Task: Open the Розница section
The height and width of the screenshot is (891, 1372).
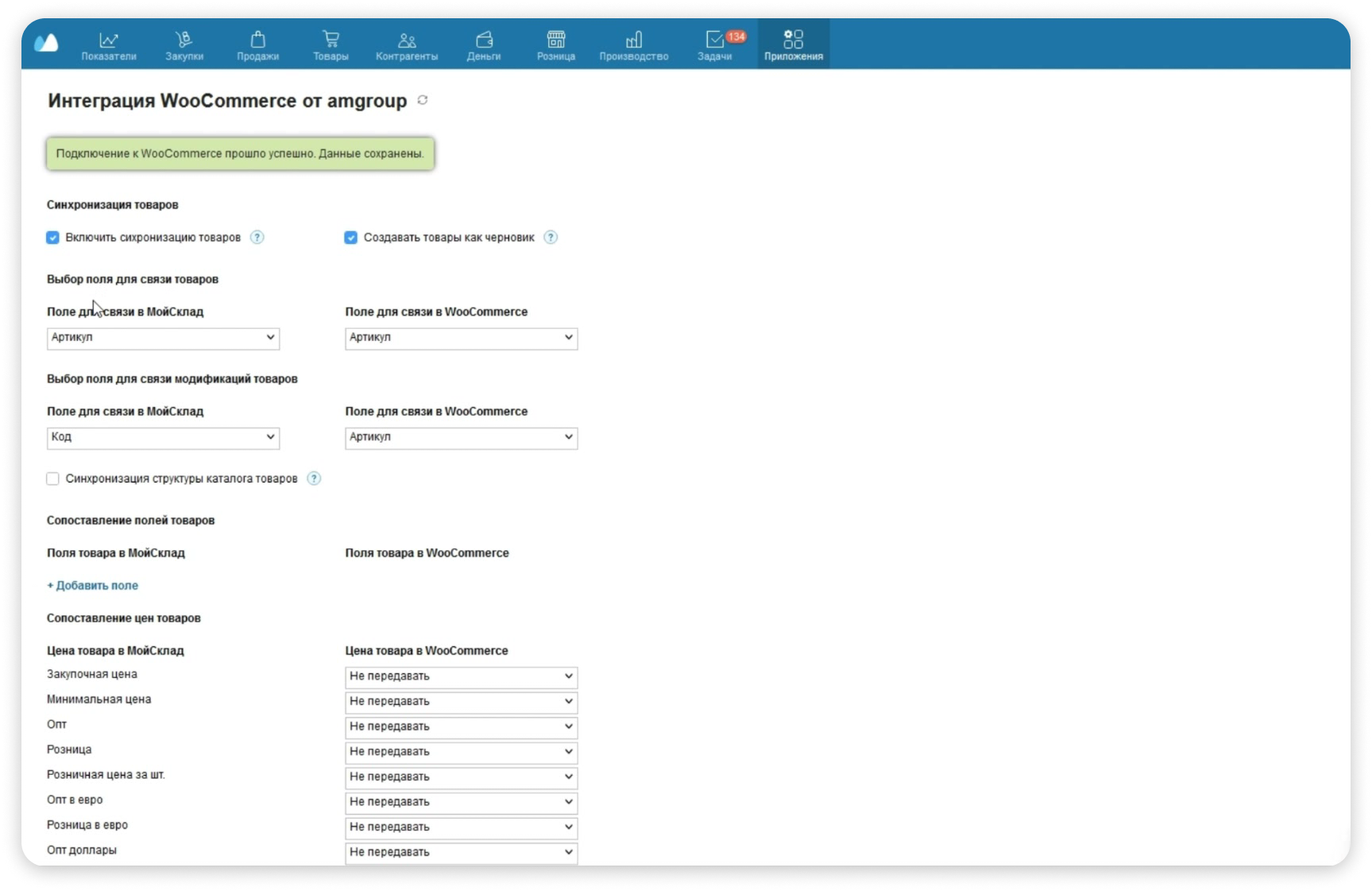Action: (x=556, y=45)
